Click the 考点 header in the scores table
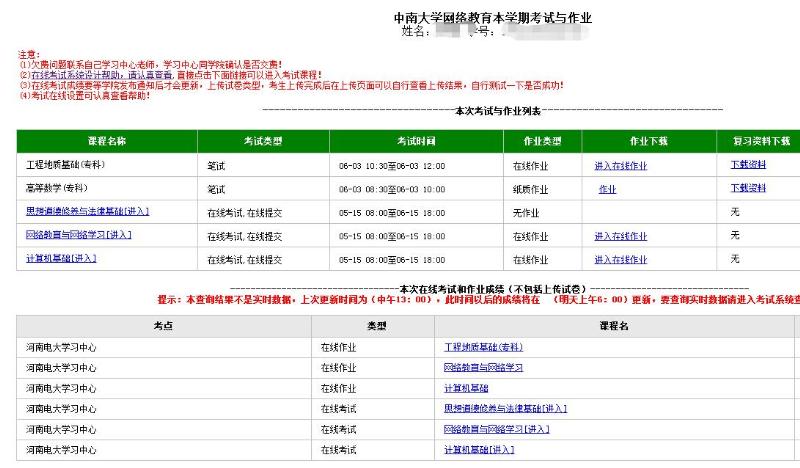 (x=163, y=326)
